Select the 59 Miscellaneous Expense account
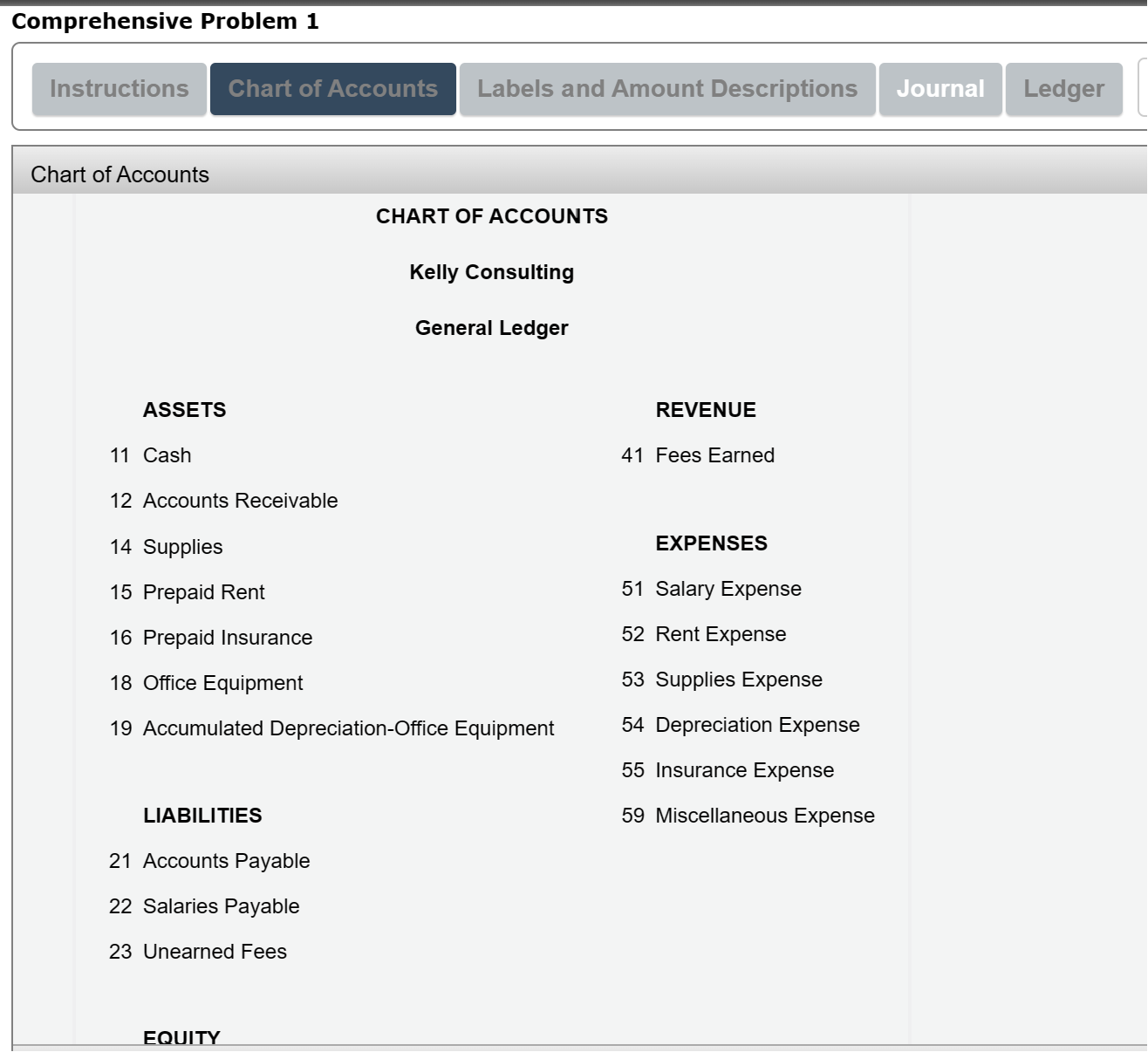Image resolution: width=1148 pixels, height=1052 pixels. pyautogui.click(x=748, y=816)
